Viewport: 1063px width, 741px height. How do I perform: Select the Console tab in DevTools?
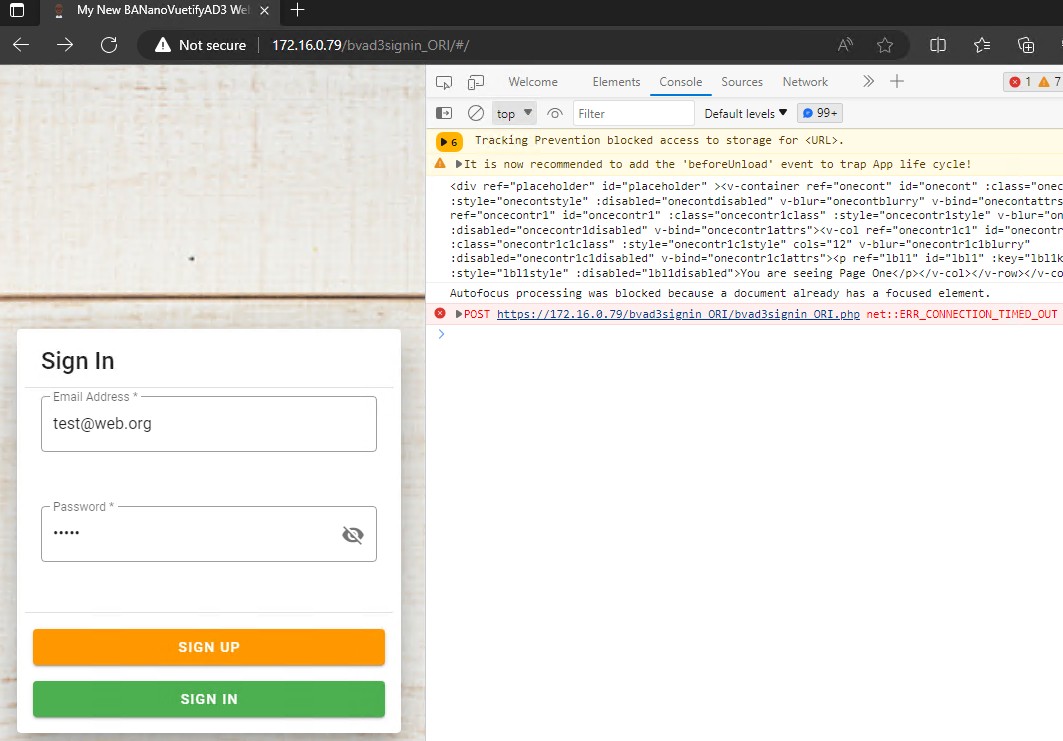click(681, 82)
